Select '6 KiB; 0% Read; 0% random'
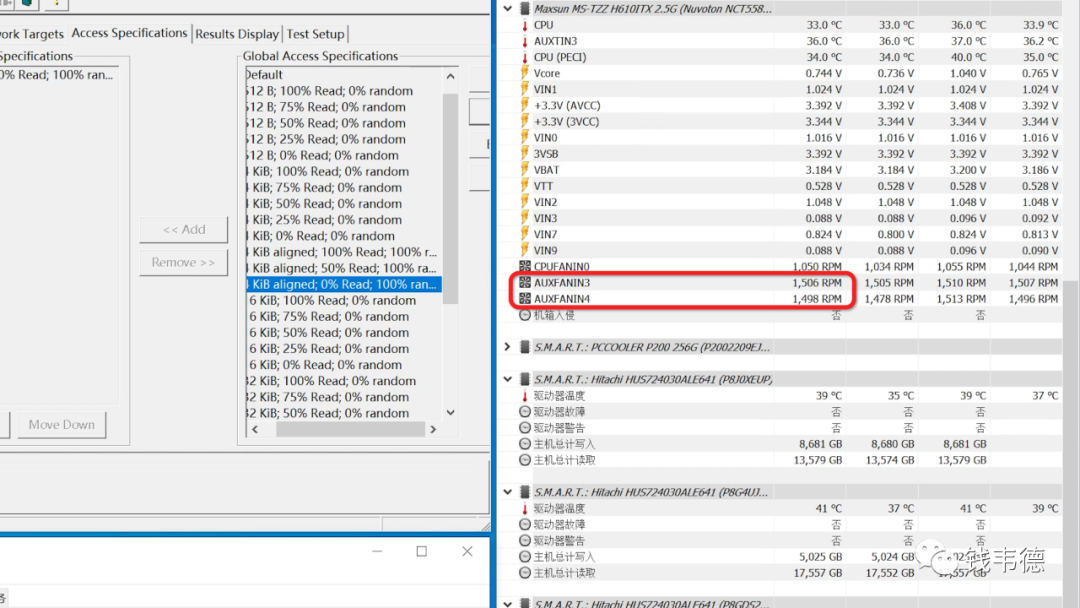The image size is (1080, 608). (x=344, y=365)
